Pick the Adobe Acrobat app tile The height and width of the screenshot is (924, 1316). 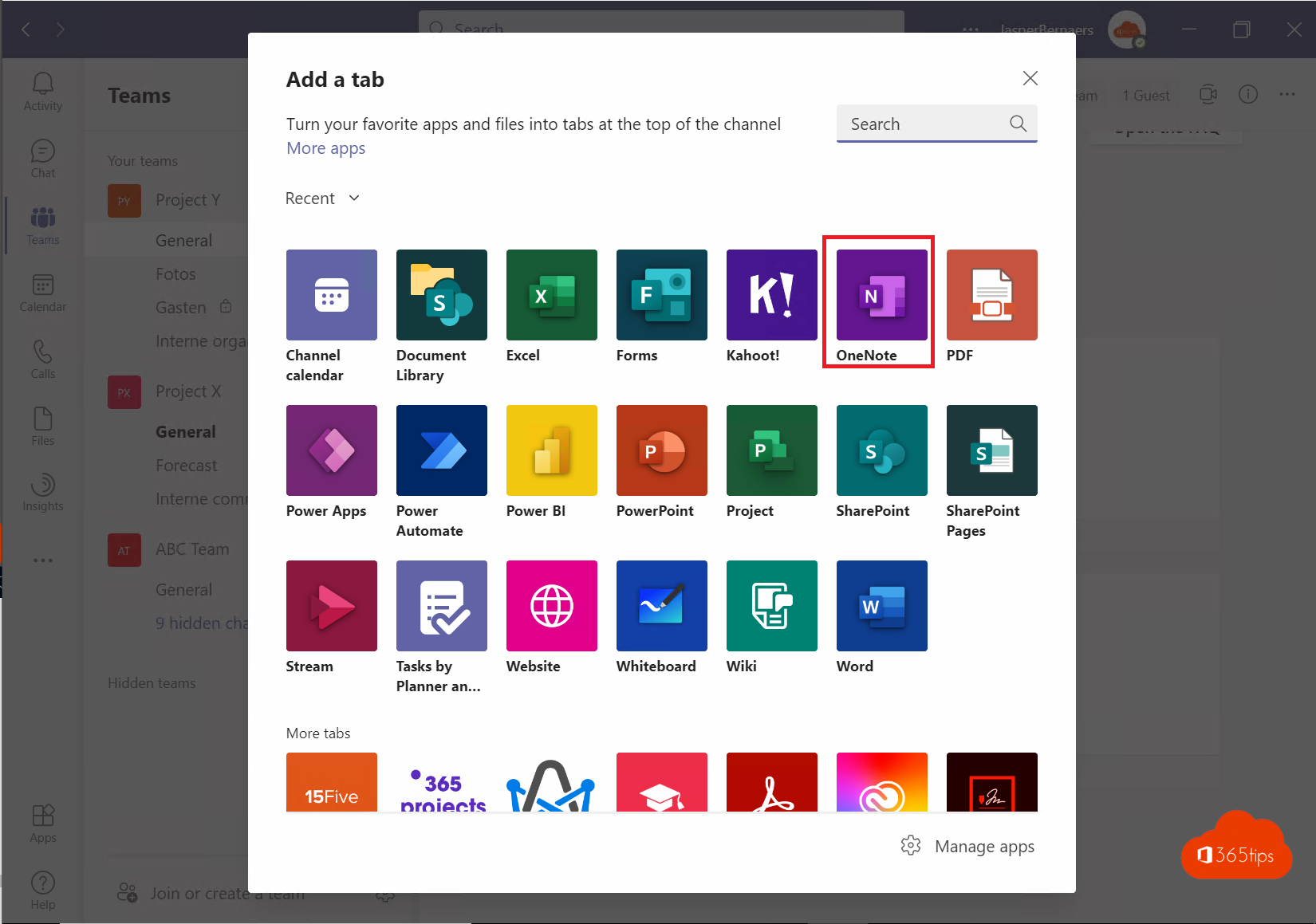[x=771, y=782]
